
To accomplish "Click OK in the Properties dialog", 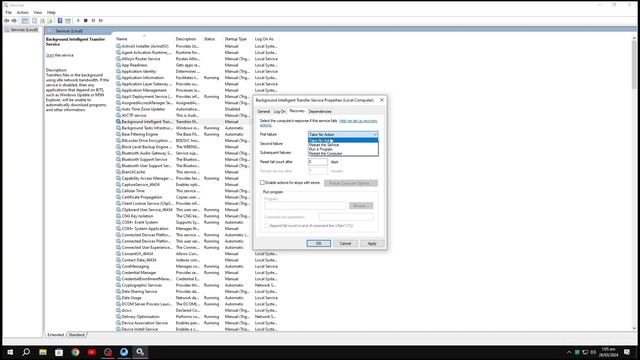I will [318, 243].
